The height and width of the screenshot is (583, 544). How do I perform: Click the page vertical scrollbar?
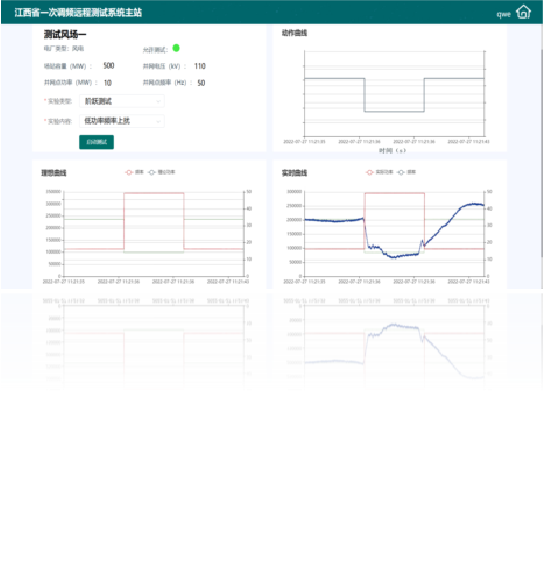pos(542,152)
